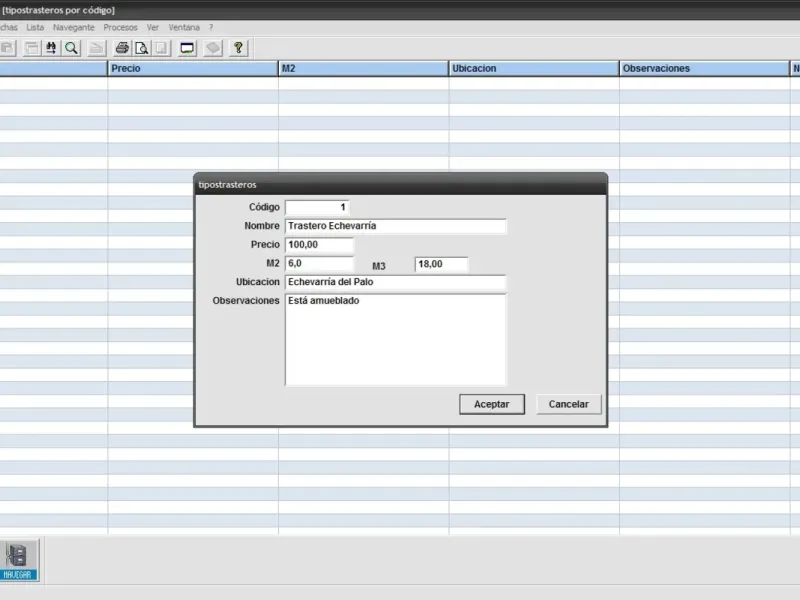800x600 pixels.
Task: Click the grayed blank page toolbar icon
Action: coord(161,48)
